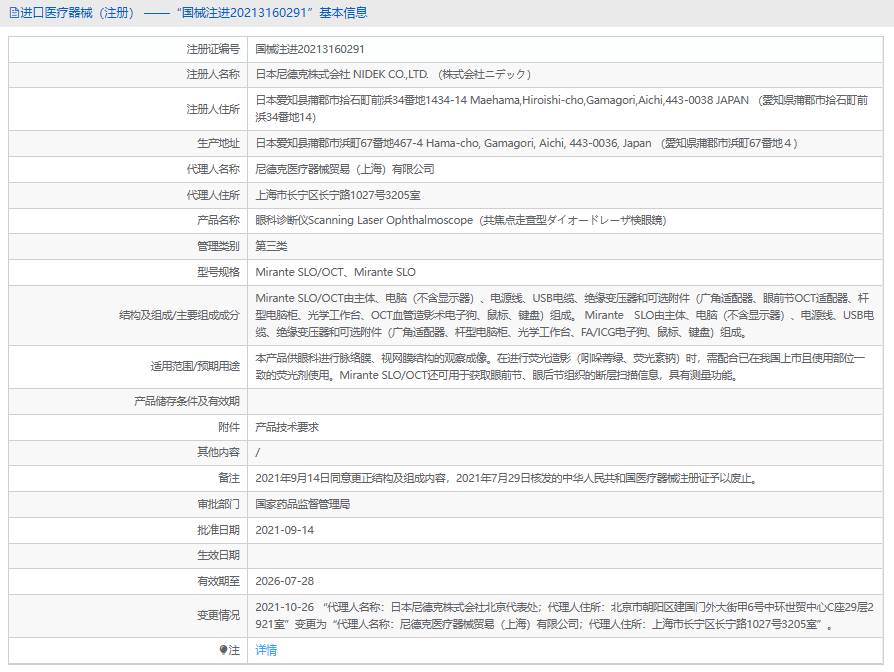The height and width of the screenshot is (672, 894).
Task: Click the 变更情况 2021-10-26 change record
Action: [565, 616]
